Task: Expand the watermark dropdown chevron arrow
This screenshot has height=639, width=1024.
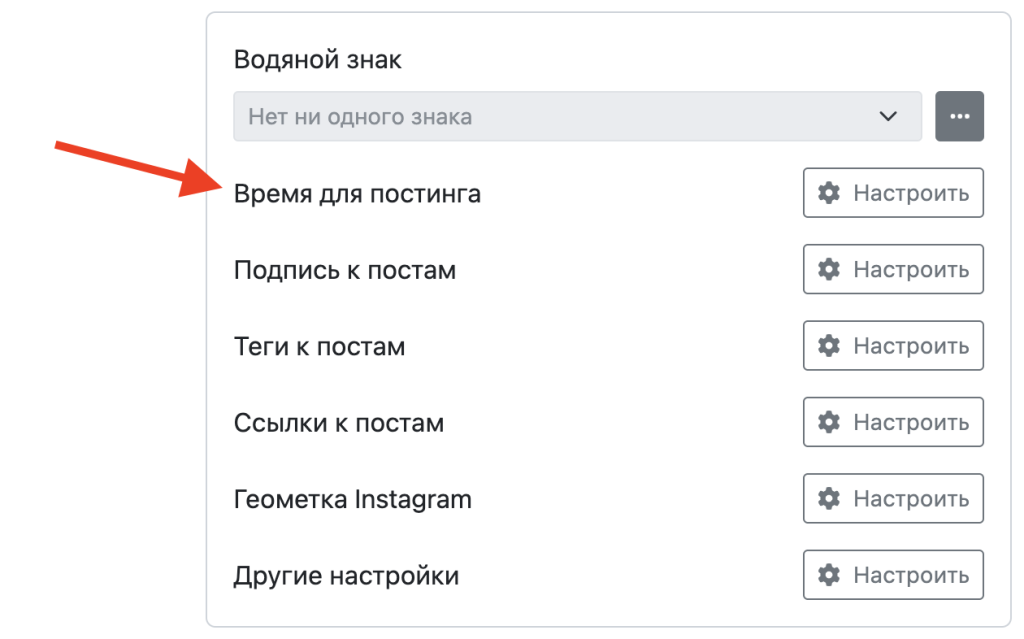Action: [887, 117]
